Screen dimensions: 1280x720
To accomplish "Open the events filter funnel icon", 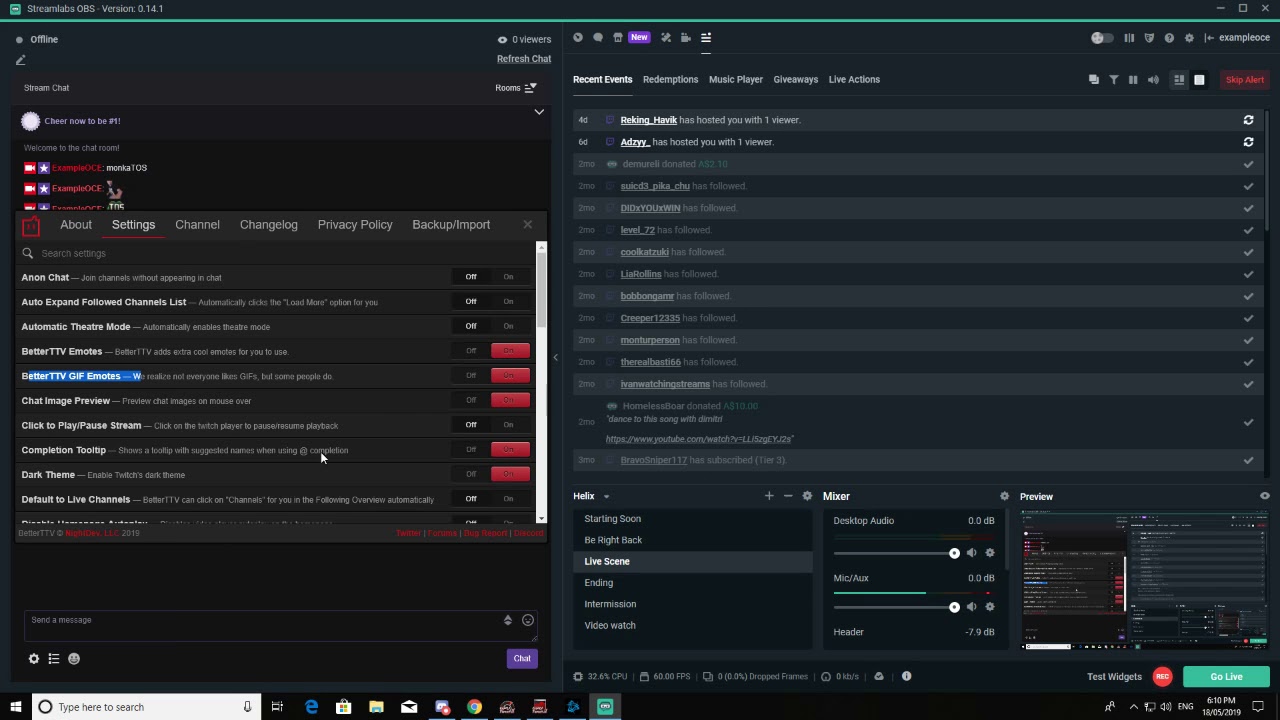I will click(x=1113, y=80).
